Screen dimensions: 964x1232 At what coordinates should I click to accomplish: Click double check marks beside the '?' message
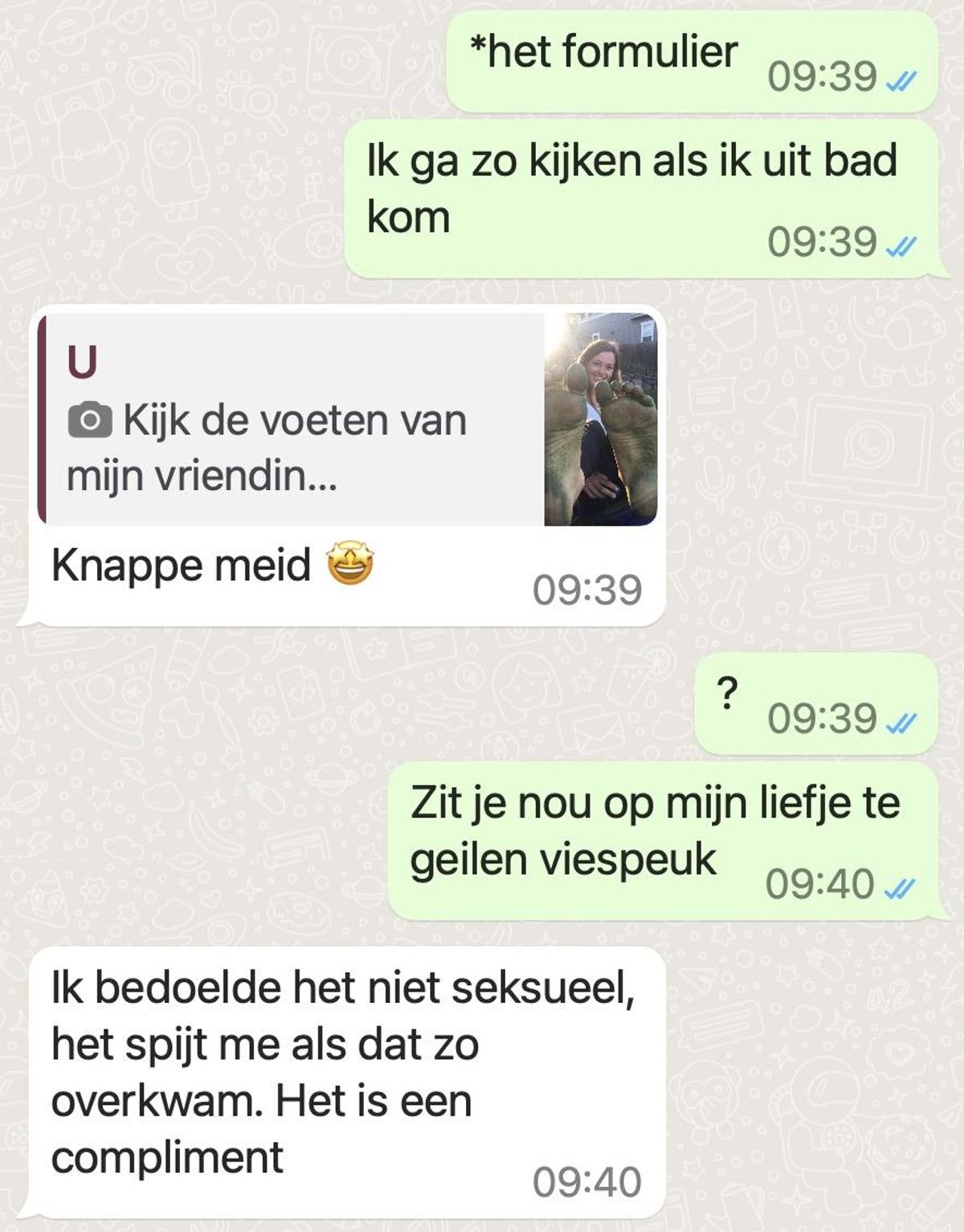(x=901, y=722)
